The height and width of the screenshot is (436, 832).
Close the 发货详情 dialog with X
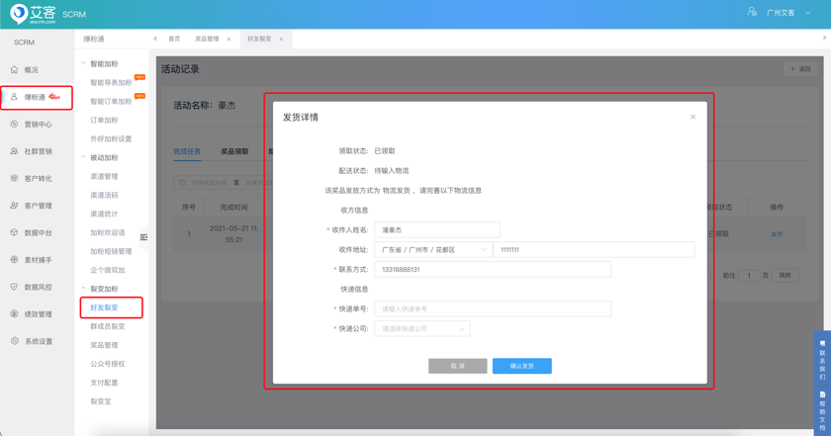coord(693,117)
